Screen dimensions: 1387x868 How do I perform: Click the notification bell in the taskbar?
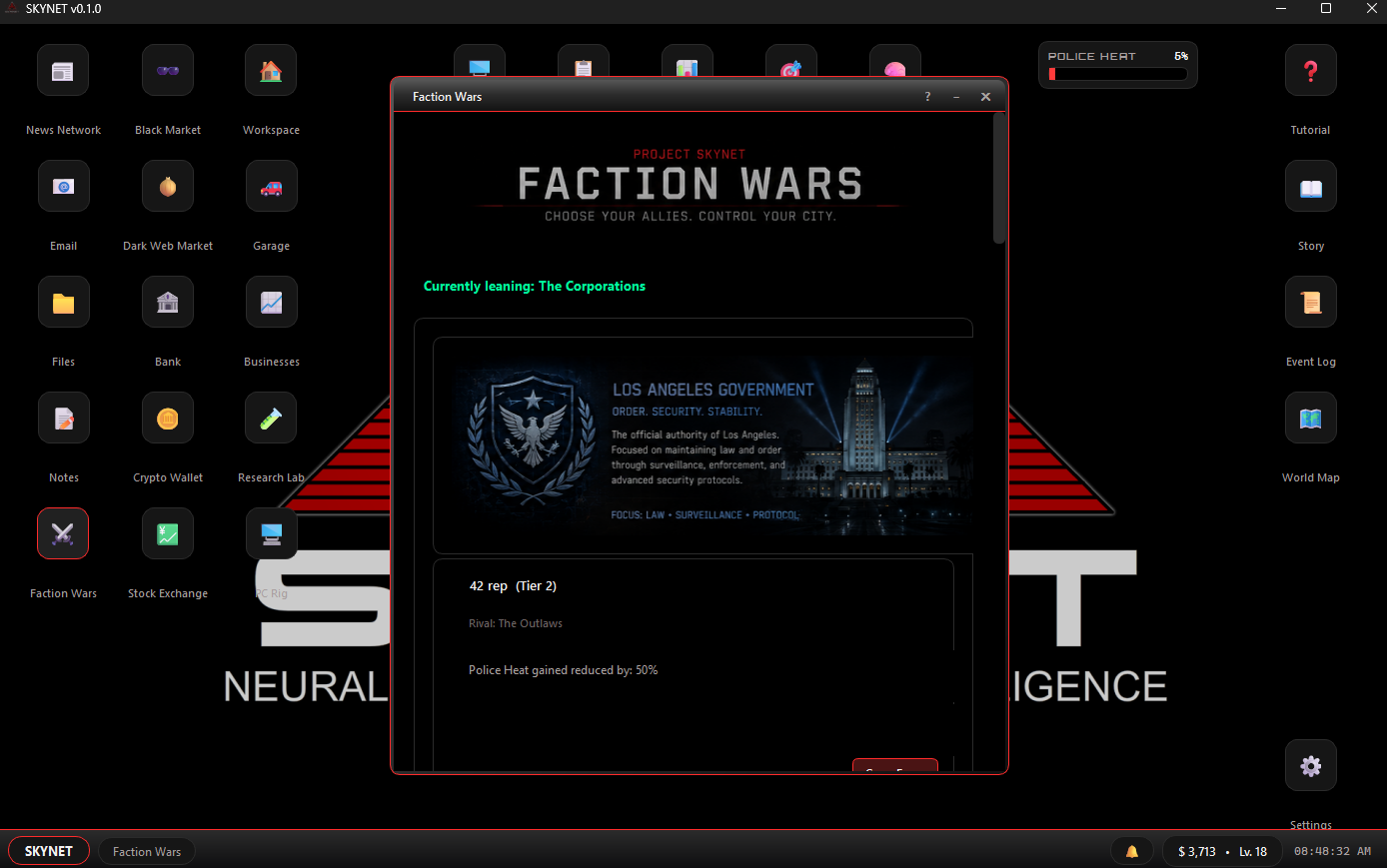[x=1132, y=852]
